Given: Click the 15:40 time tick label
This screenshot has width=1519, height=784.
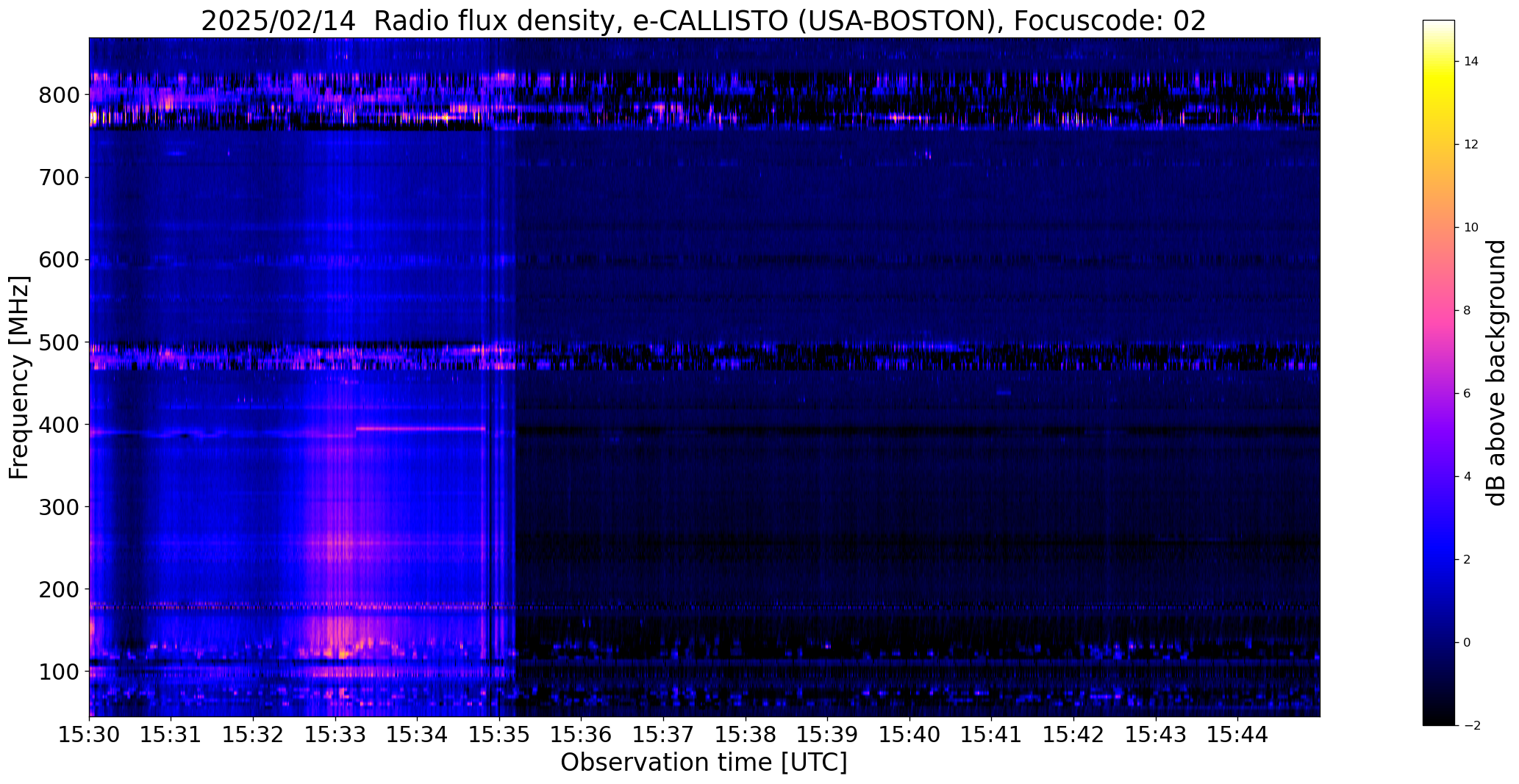Looking at the screenshot, I should pos(909,735).
